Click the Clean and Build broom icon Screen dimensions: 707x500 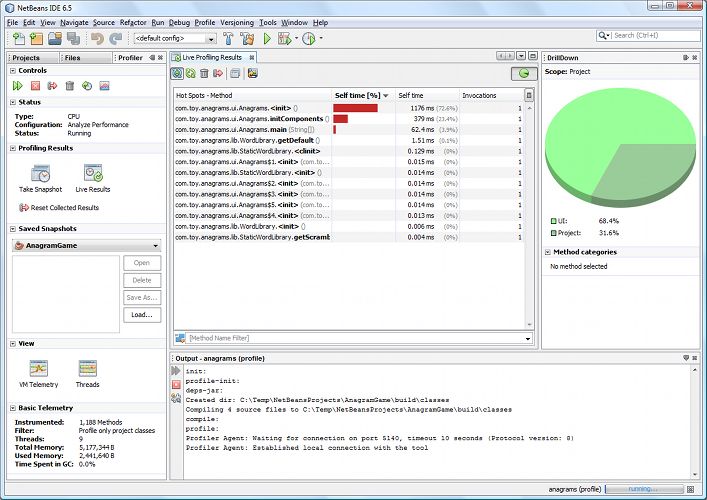coord(247,39)
